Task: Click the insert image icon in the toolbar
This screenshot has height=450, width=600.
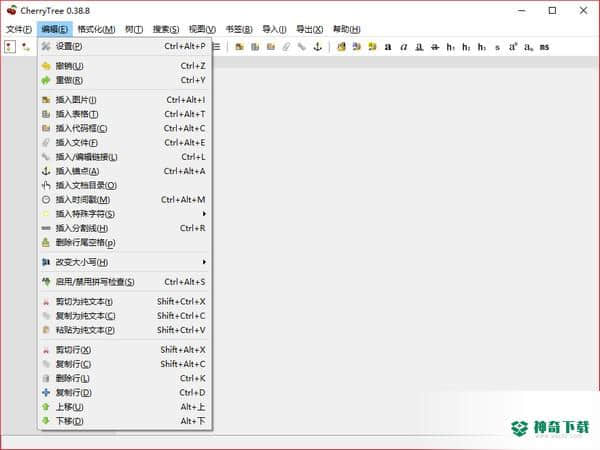Action: point(240,47)
